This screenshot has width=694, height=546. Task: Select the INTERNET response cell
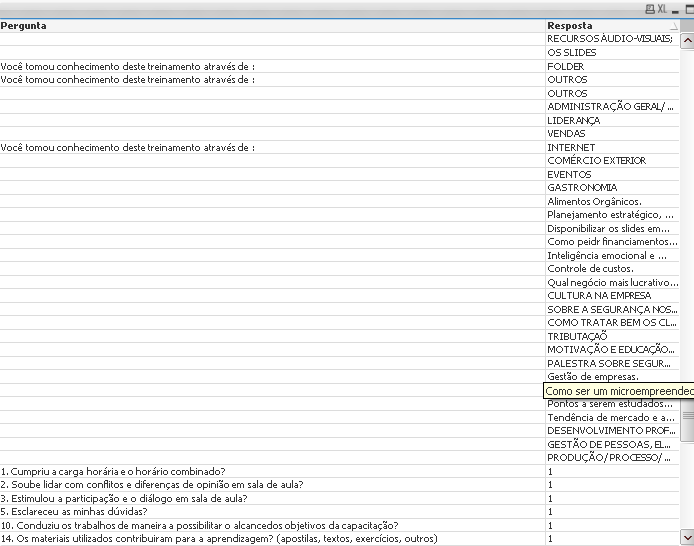pos(612,147)
